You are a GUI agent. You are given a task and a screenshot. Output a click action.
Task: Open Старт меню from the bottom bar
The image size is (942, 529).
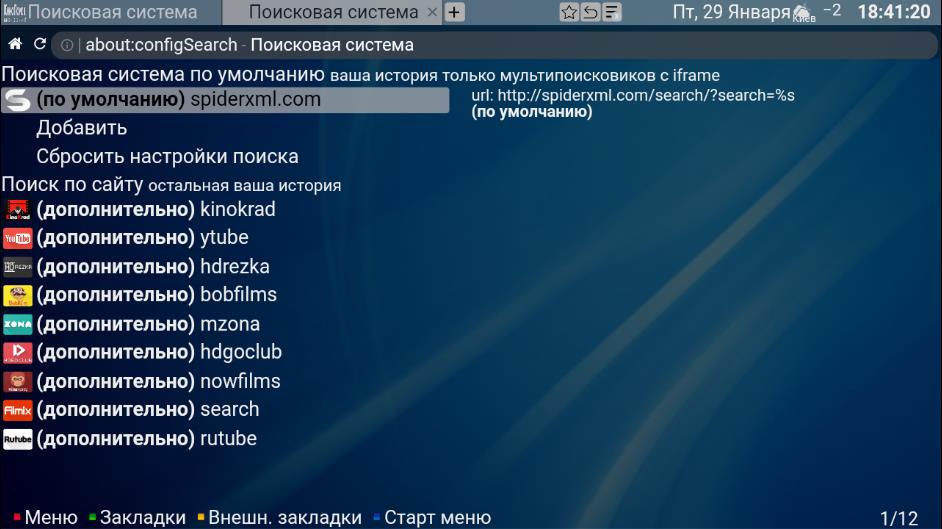[x=437, y=517]
